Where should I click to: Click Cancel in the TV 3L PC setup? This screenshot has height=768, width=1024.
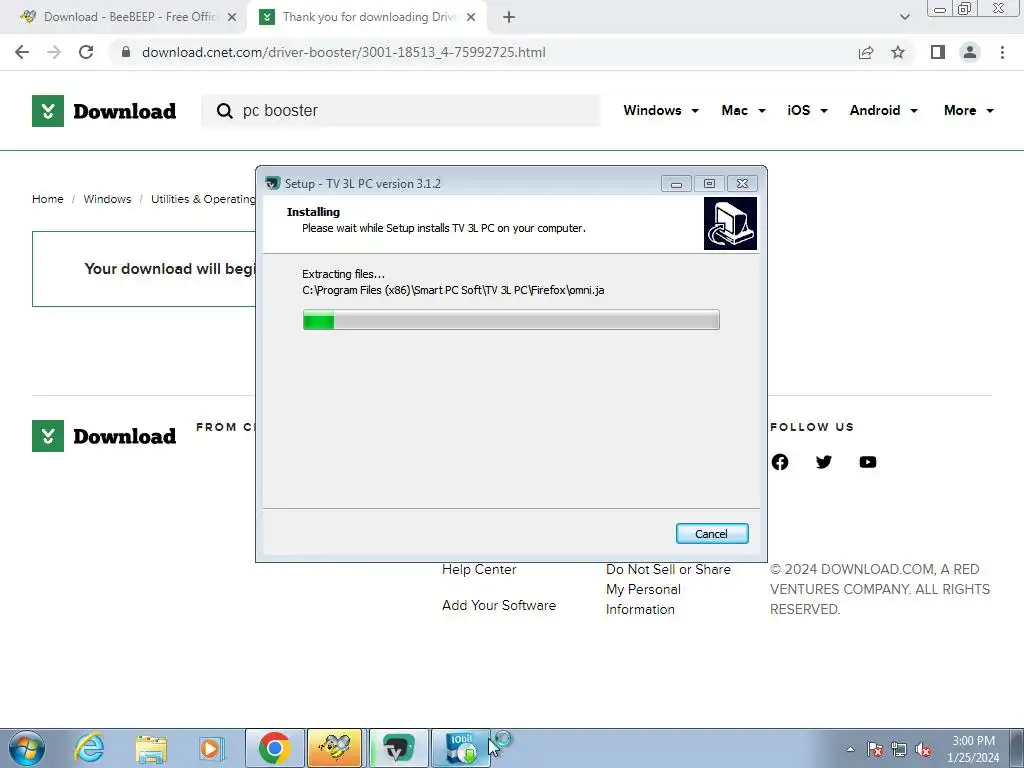[712, 534]
